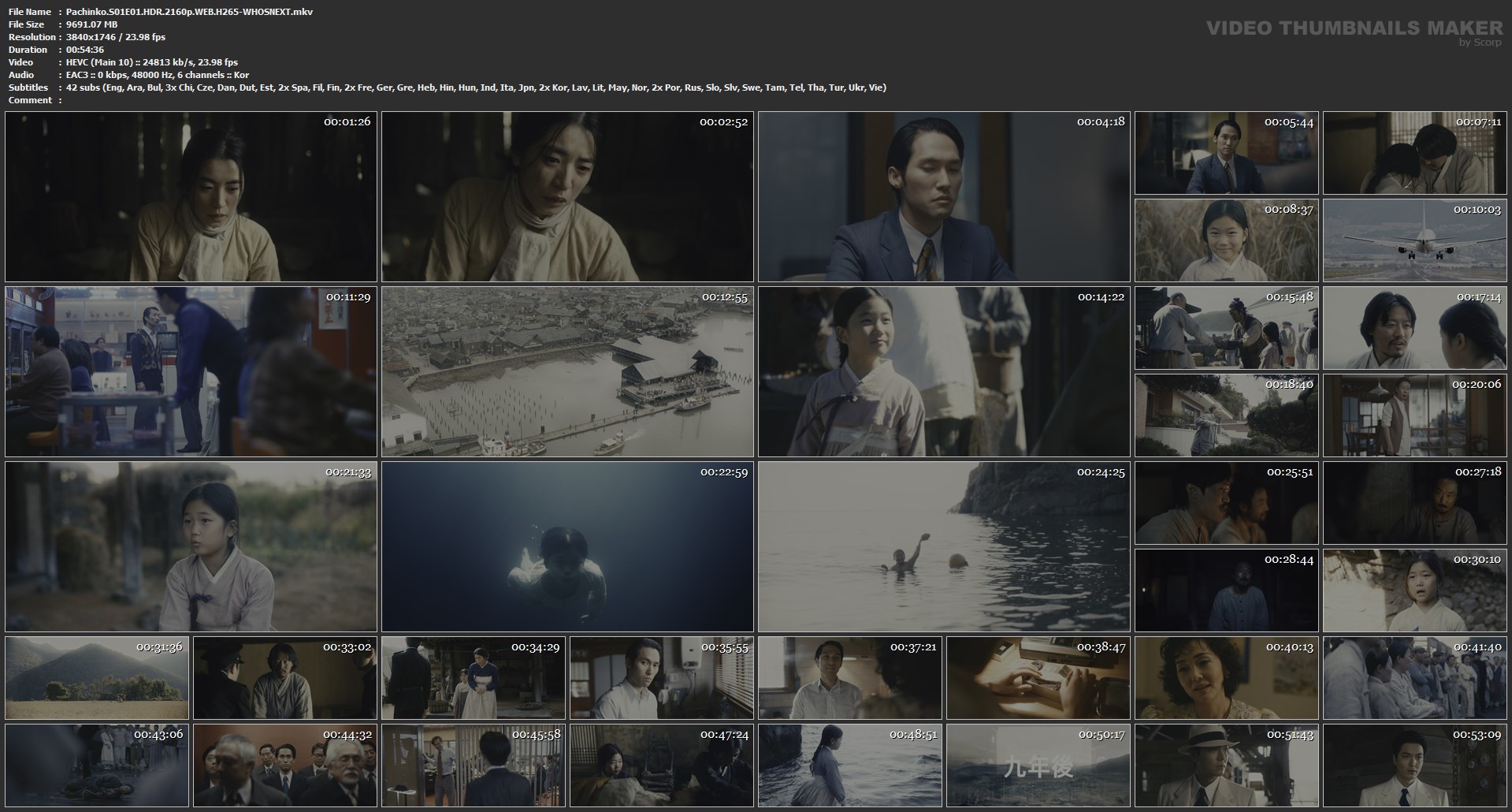This screenshot has width=1512, height=812.
Task: Open the sea swimmers frame 00:24:25
Action: (944, 547)
